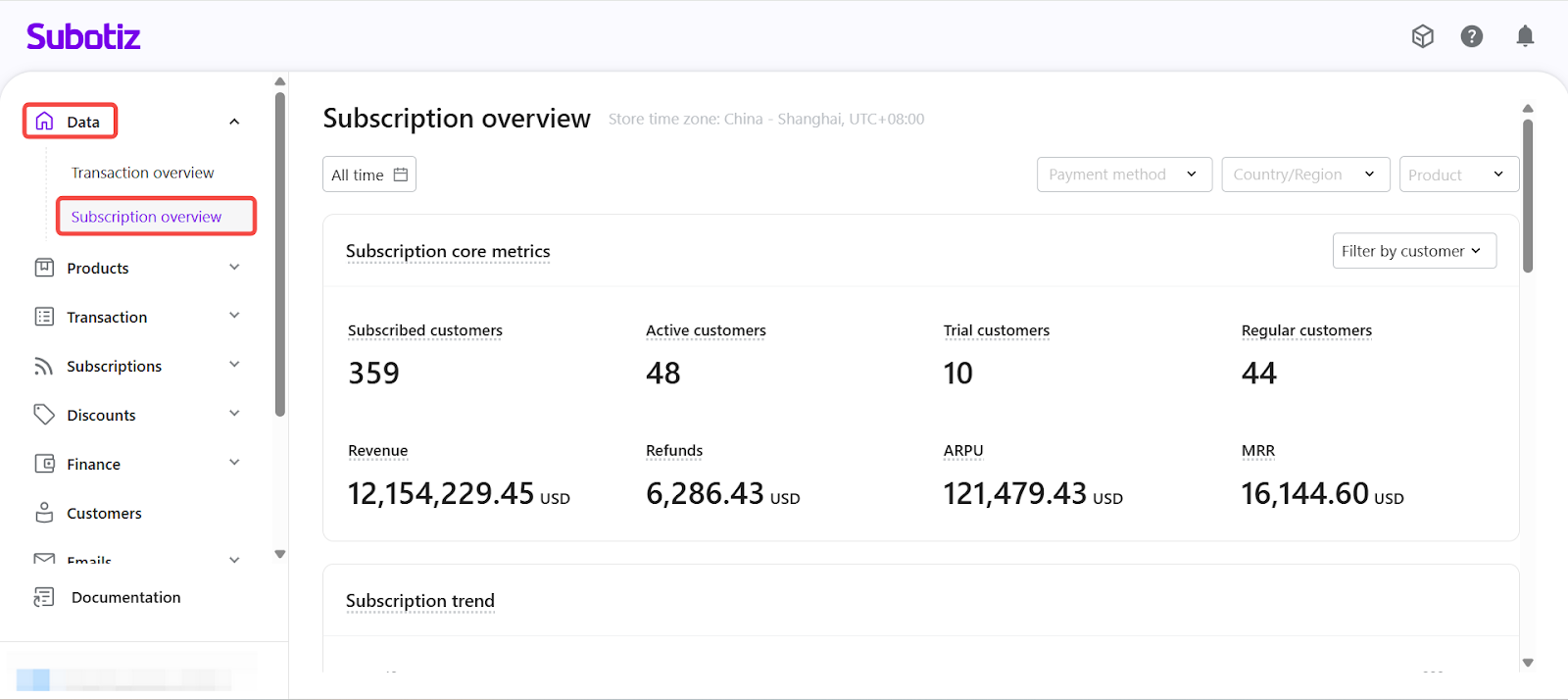Click the Finance wallet icon
The image size is (1568, 700).
[44, 464]
